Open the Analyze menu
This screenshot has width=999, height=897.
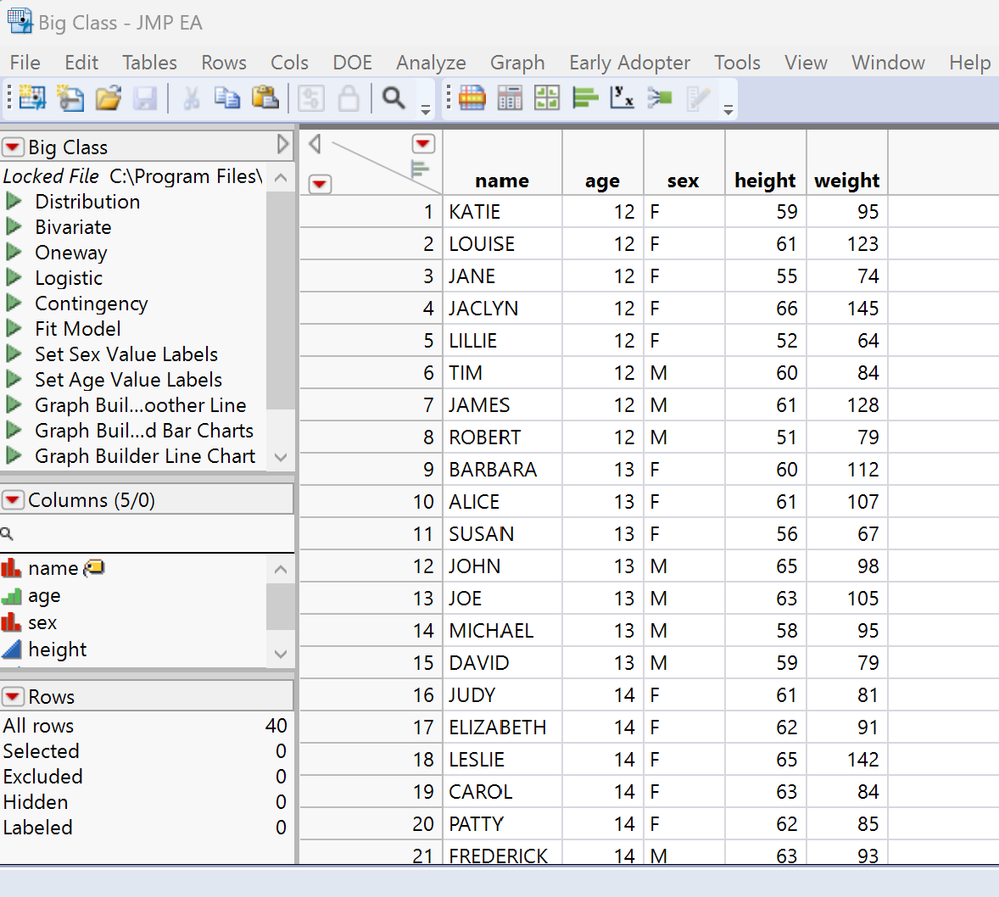point(431,62)
